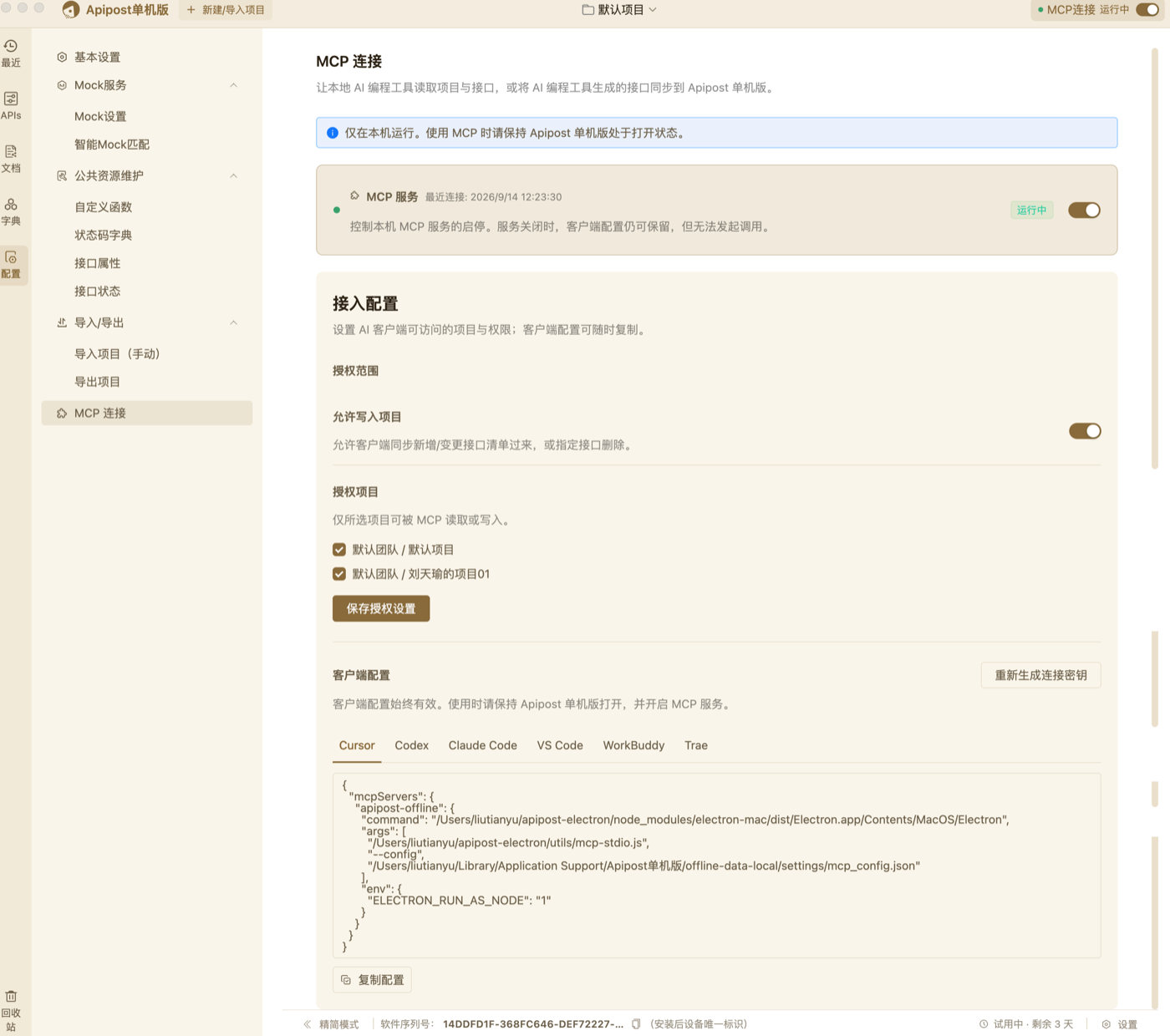Screen dimensions: 1170x1036
Task: Switch to the Claude Code config tab
Action: pyautogui.click(x=483, y=745)
